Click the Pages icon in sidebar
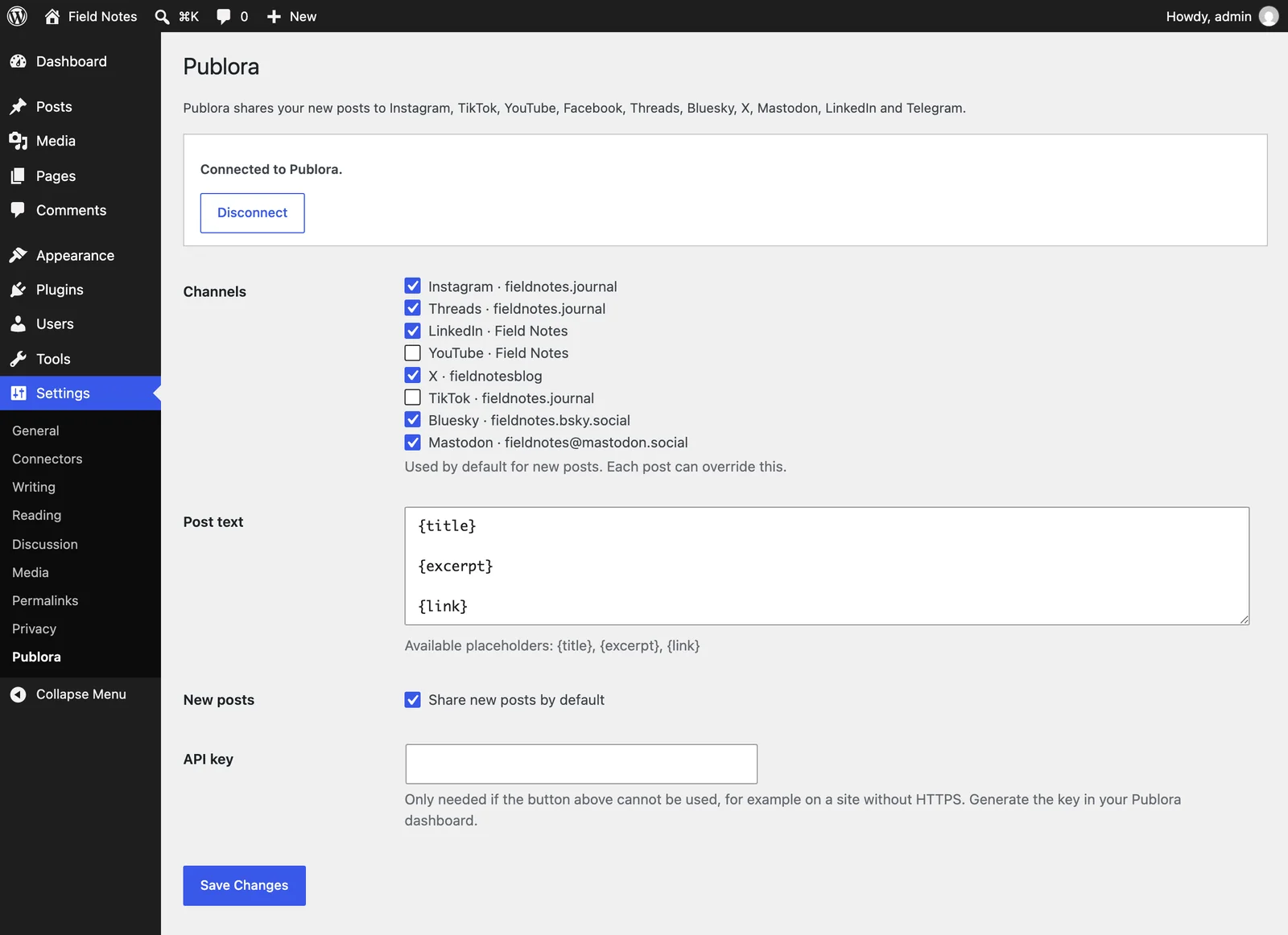The width and height of the screenshot is (1288, 935). (x=18, y=175)
